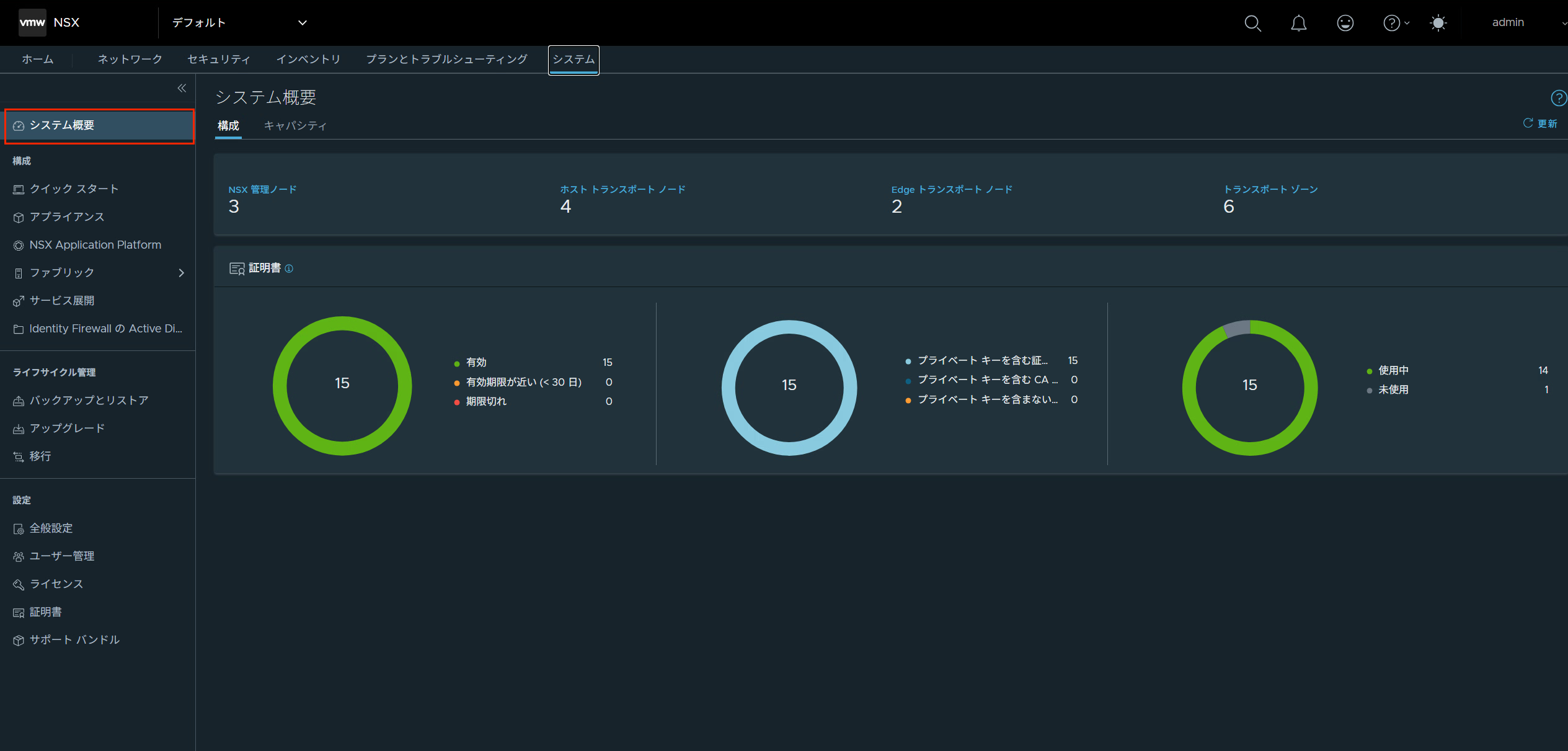Click the アプライアンス cube icon
This screenshot has height=751, width=1568.
(19, 218)
